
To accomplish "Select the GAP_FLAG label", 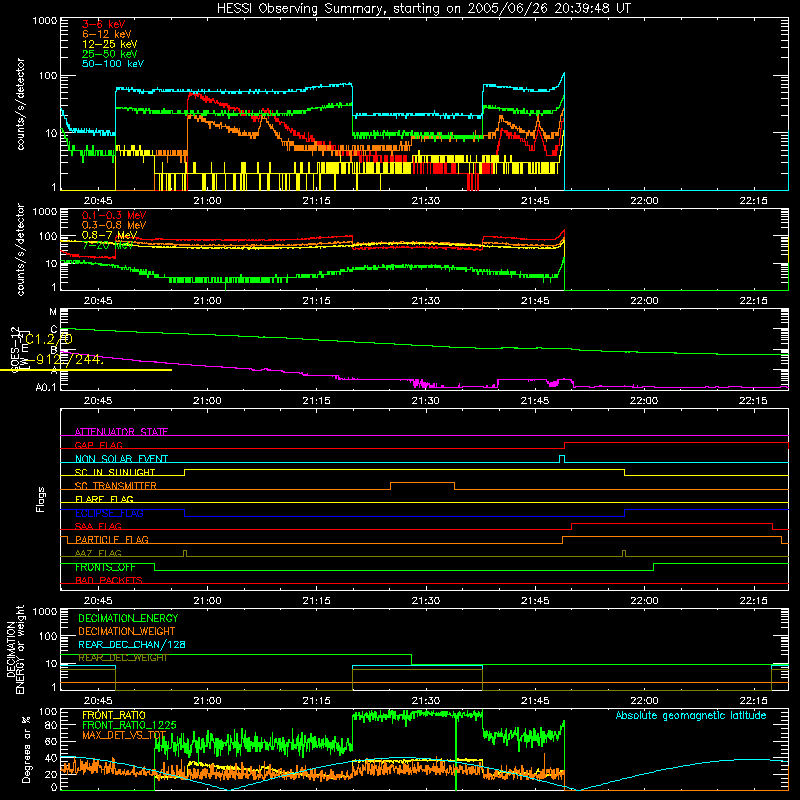I will pyautogui.click(x=98, y=445).
